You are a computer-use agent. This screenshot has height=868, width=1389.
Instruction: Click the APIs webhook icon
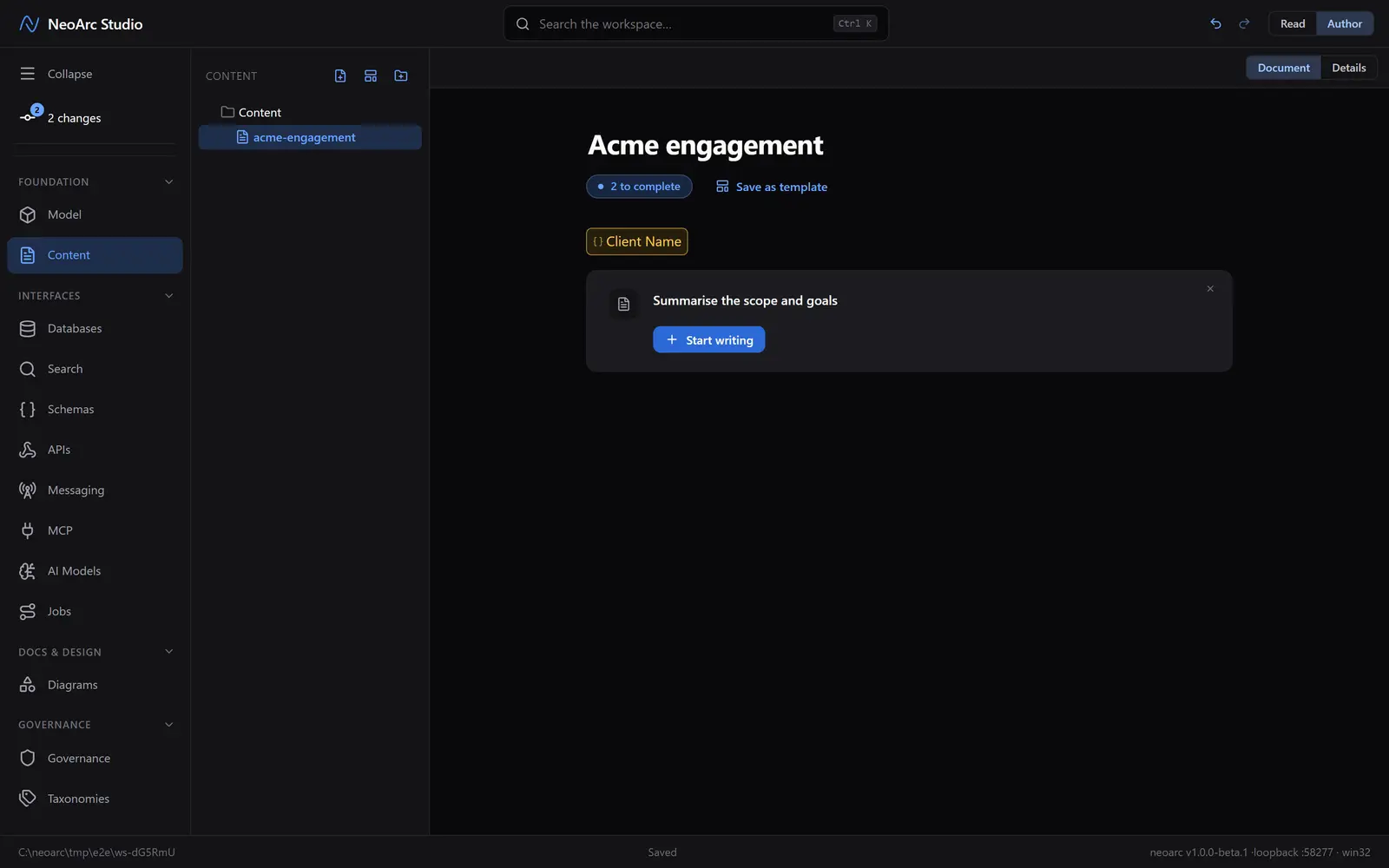(28, 450)
